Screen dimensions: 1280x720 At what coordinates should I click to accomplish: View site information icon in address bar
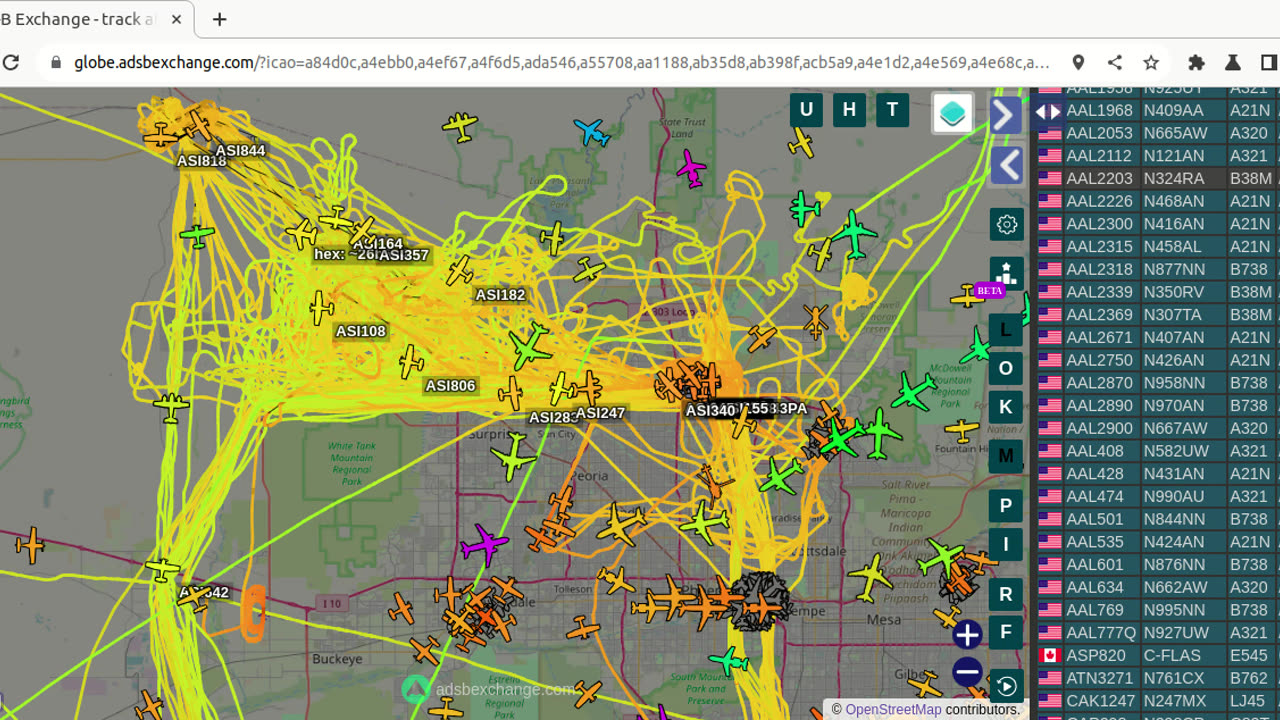pyautogui.click(x=54, y=62)
